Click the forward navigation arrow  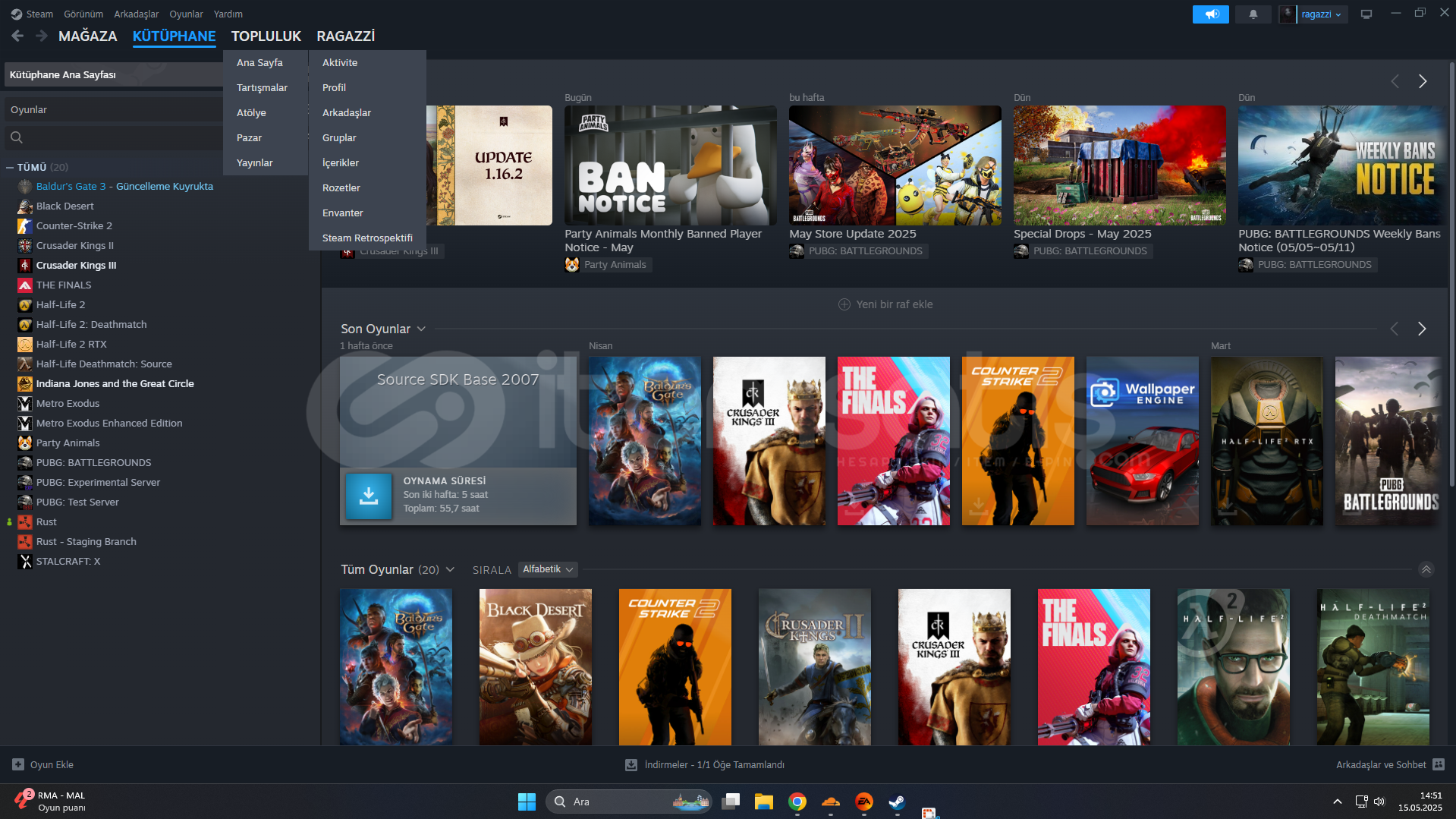(x=42, y=36)
